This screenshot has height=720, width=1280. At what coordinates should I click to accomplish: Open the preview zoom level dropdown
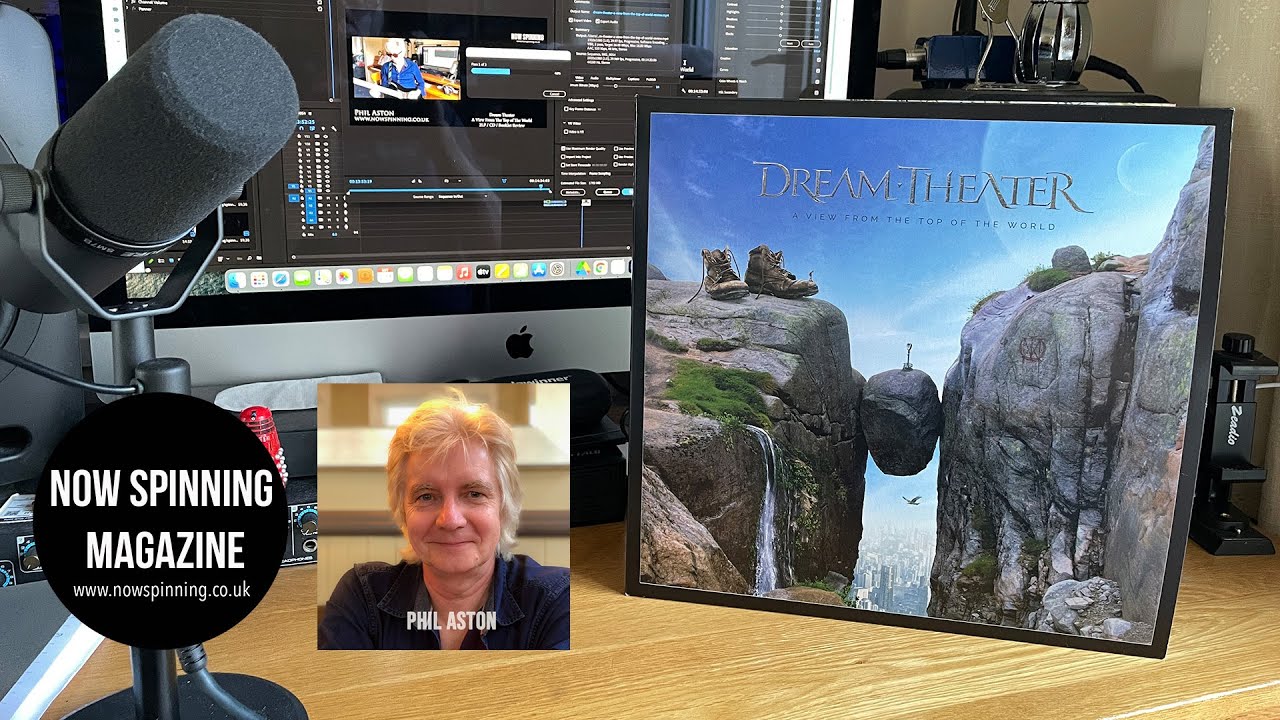[452, 181]
